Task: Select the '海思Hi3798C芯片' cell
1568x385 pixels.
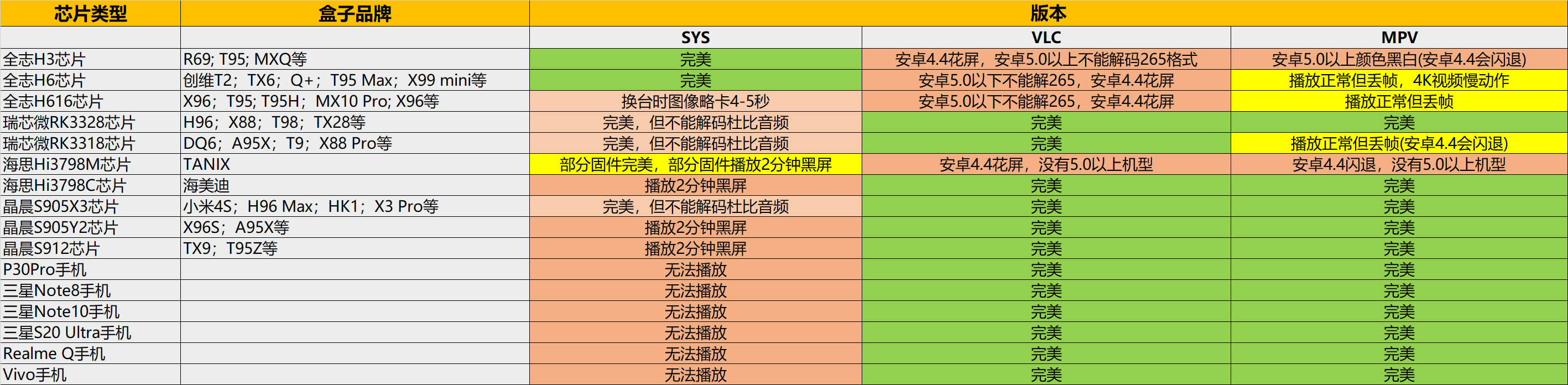Action: pos(90,185)
